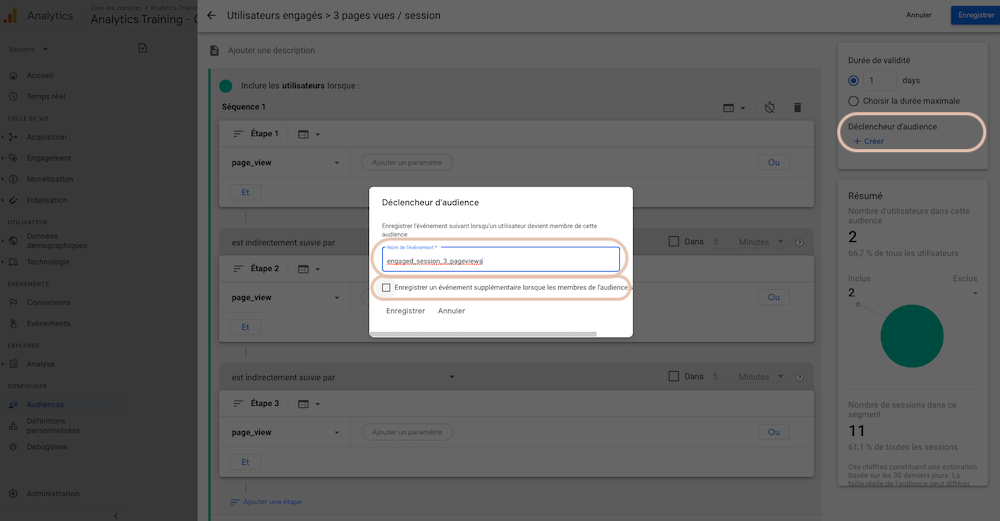
Task: Open the Séquence 1 scope selector icon
Action: coord(733,108)
